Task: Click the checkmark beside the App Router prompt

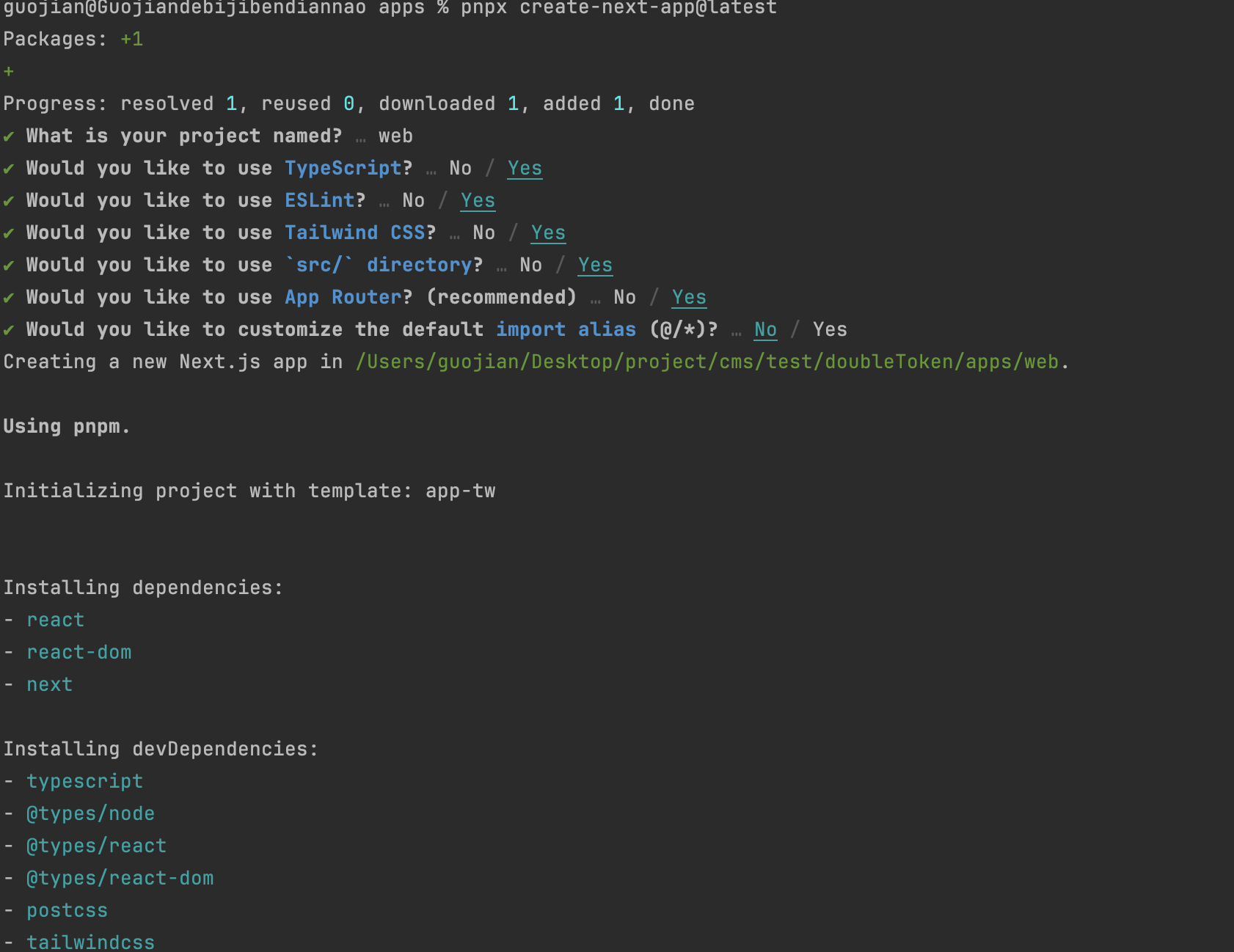Action: (x=9, y=298)
